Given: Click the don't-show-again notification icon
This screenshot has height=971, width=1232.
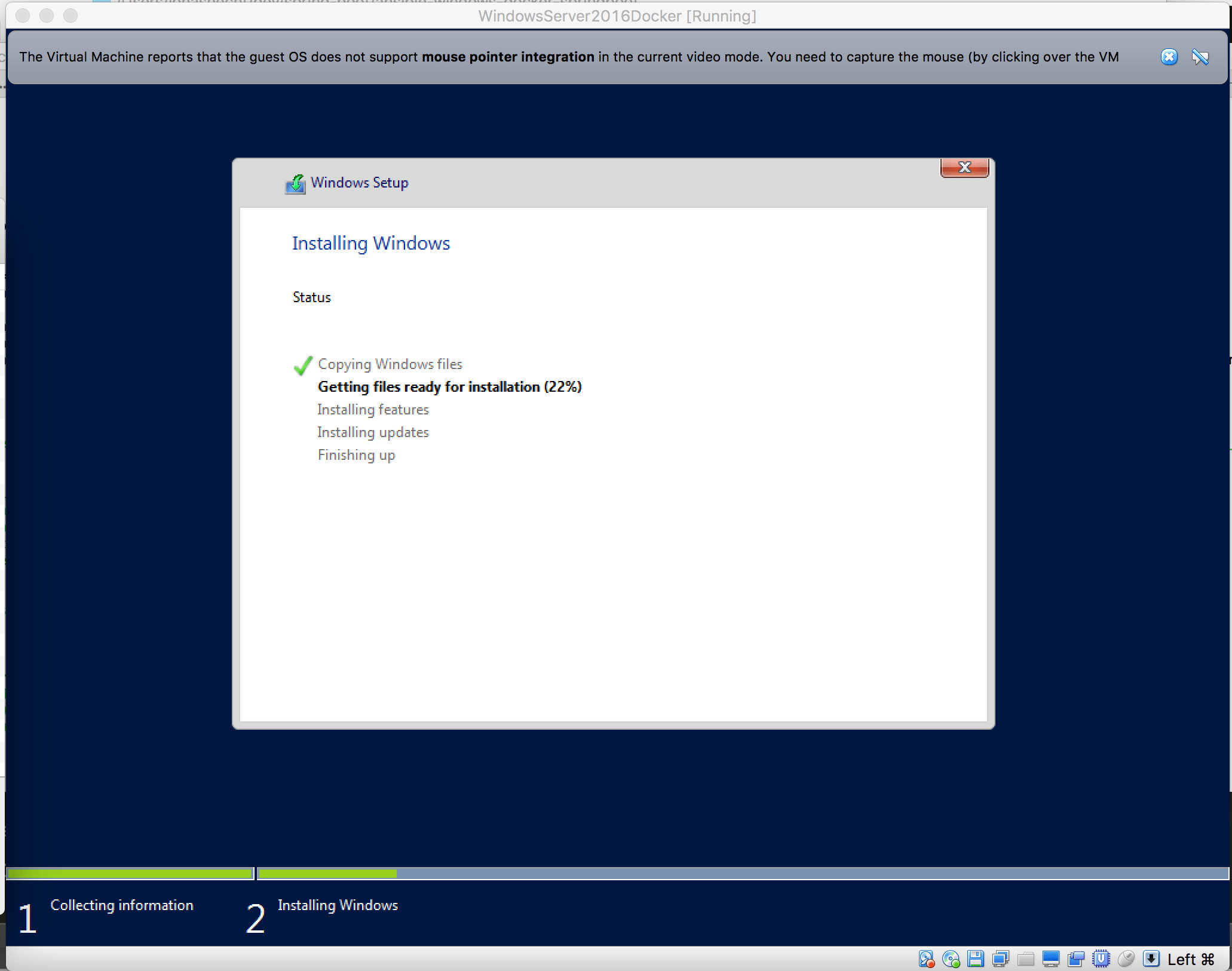Looking at the screenshot, I should pyautogui.click(x=1200, y=57).
